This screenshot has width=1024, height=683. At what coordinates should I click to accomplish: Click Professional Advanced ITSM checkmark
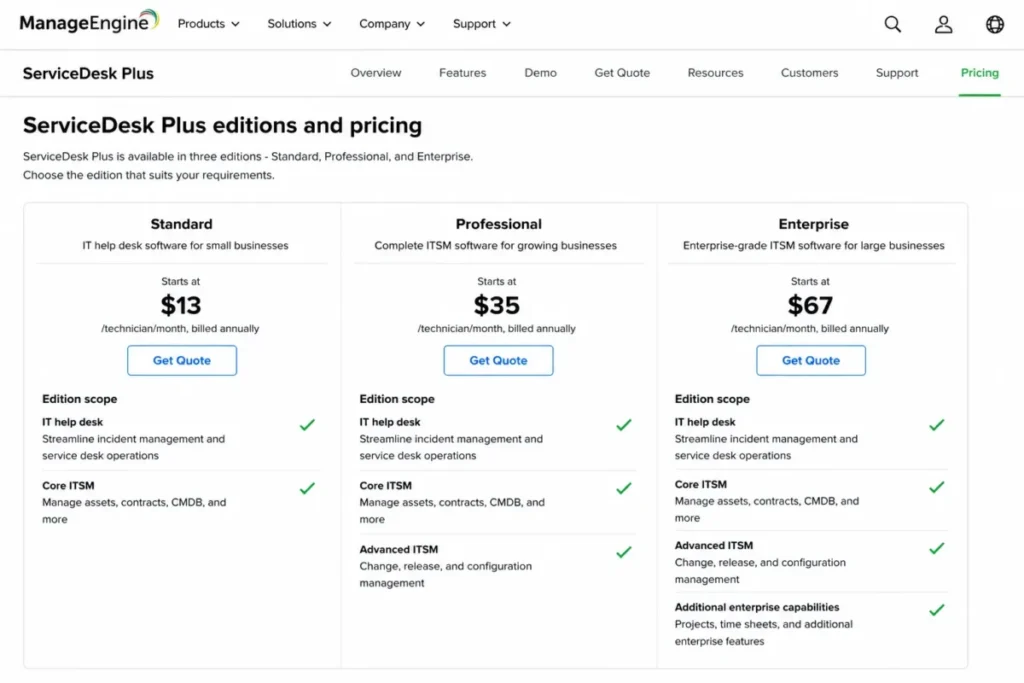624,552
